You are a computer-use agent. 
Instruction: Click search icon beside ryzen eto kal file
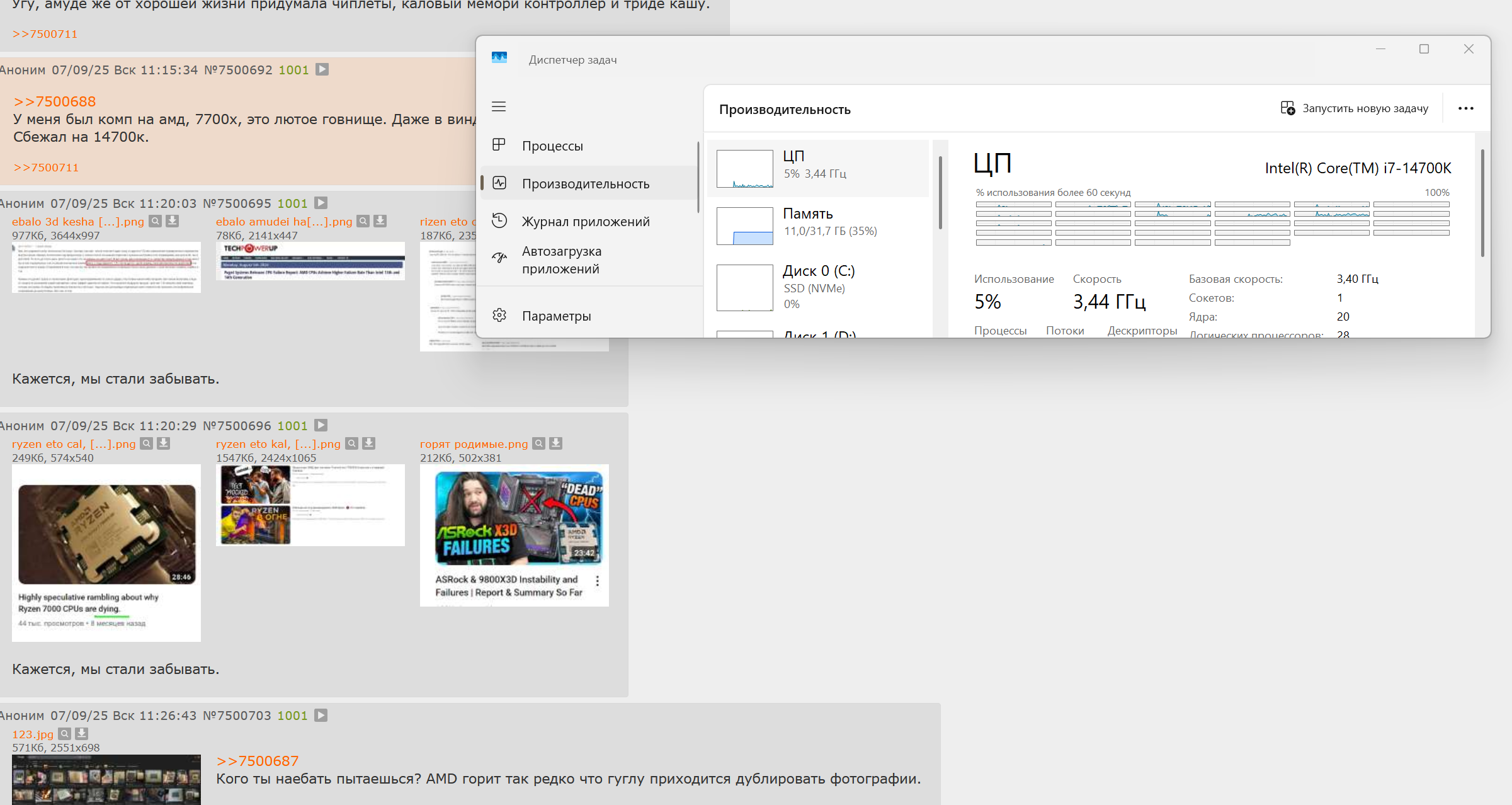[351, 443]
